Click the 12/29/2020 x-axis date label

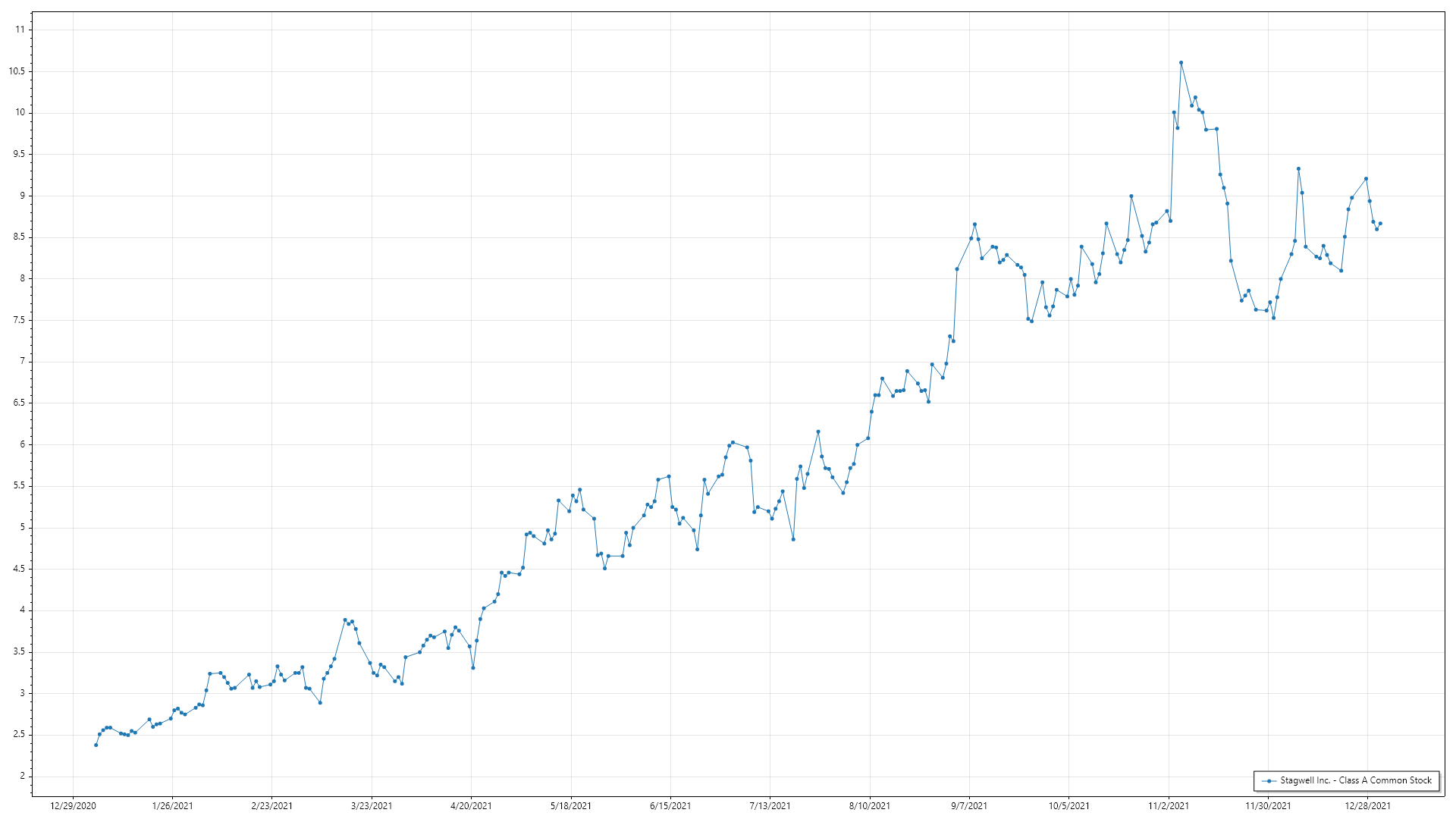pyautogui.click(x=73, y=805)
